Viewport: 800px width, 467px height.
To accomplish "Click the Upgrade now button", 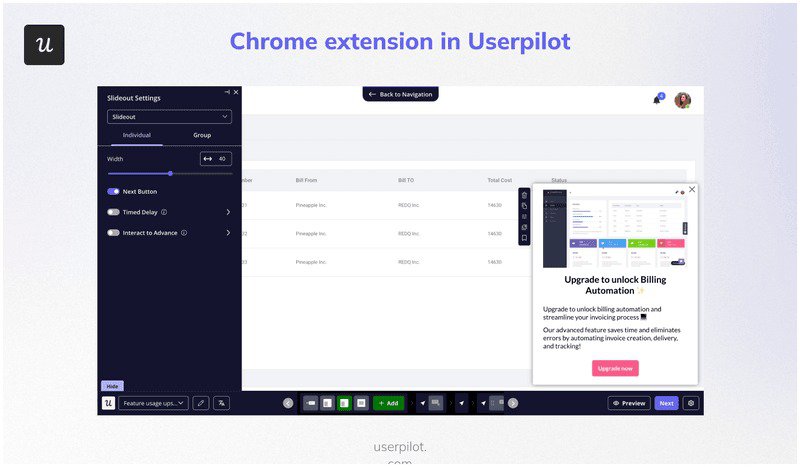I will click(x=615, y=368).
